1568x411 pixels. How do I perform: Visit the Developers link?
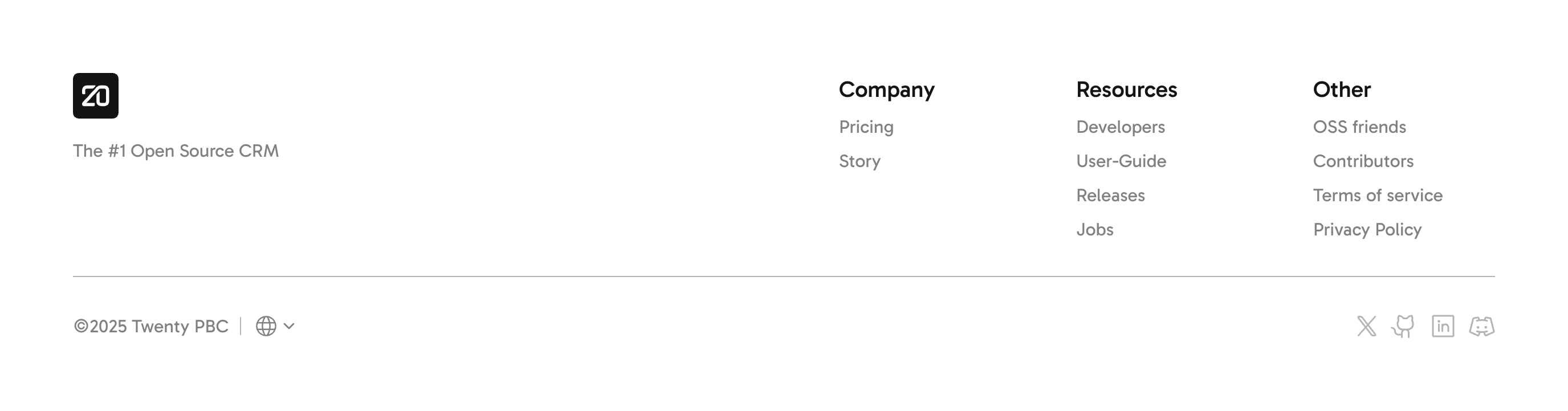coord(1120,127)
